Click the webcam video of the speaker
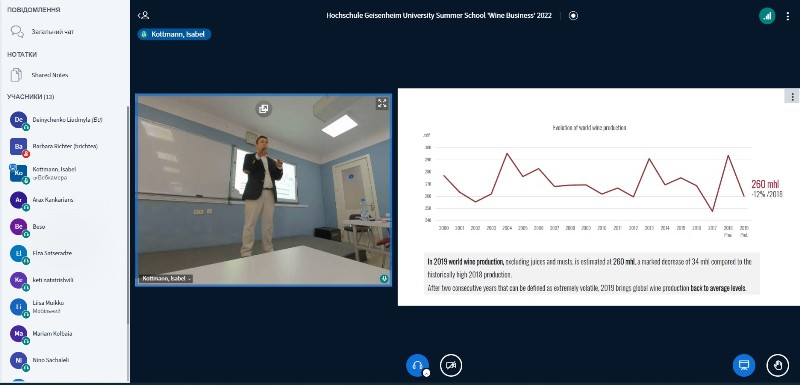The height and width of the screenshot is (385, 800). click(x=264, y=190)
